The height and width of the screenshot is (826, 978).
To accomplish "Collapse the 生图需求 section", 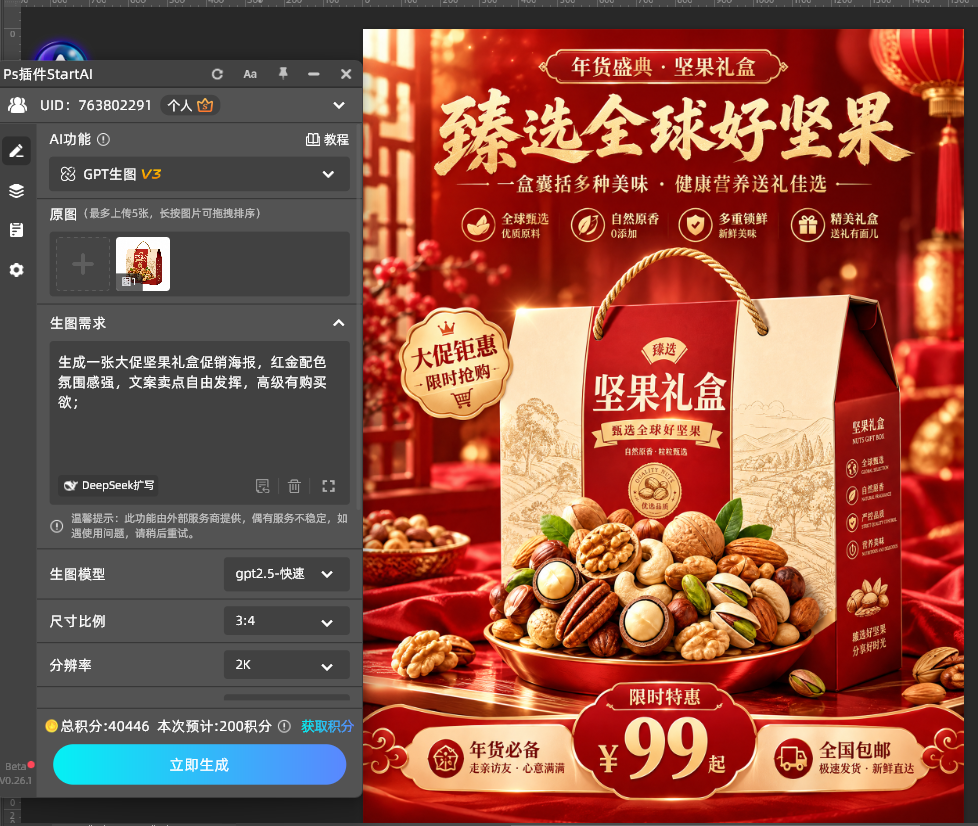I will 339,323.
